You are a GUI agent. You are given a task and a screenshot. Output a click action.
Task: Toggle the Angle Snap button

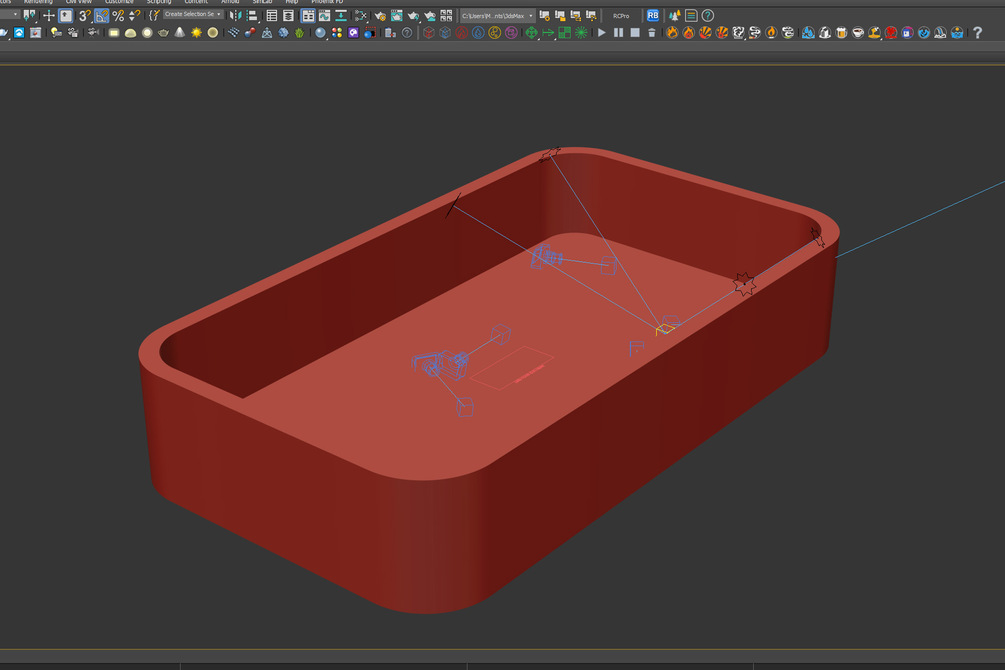tap(101, 15)
